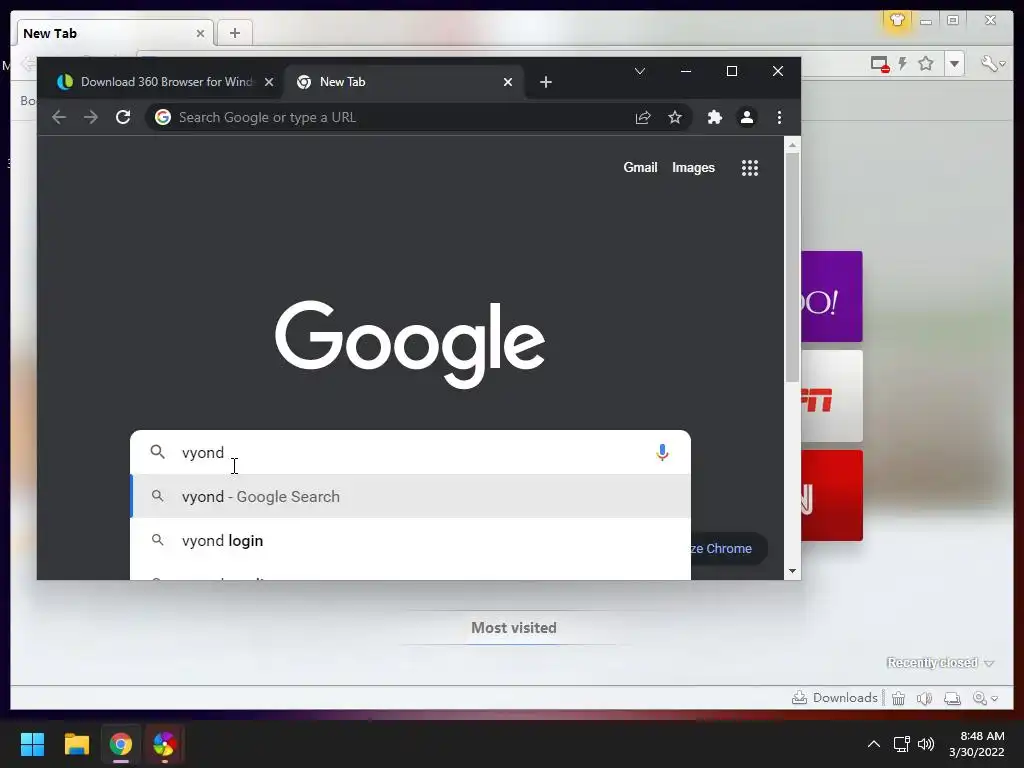The height and width of the screenshot is (768, 1024).
Task: Open File Explorer from the taskbar
Action: 76,743
